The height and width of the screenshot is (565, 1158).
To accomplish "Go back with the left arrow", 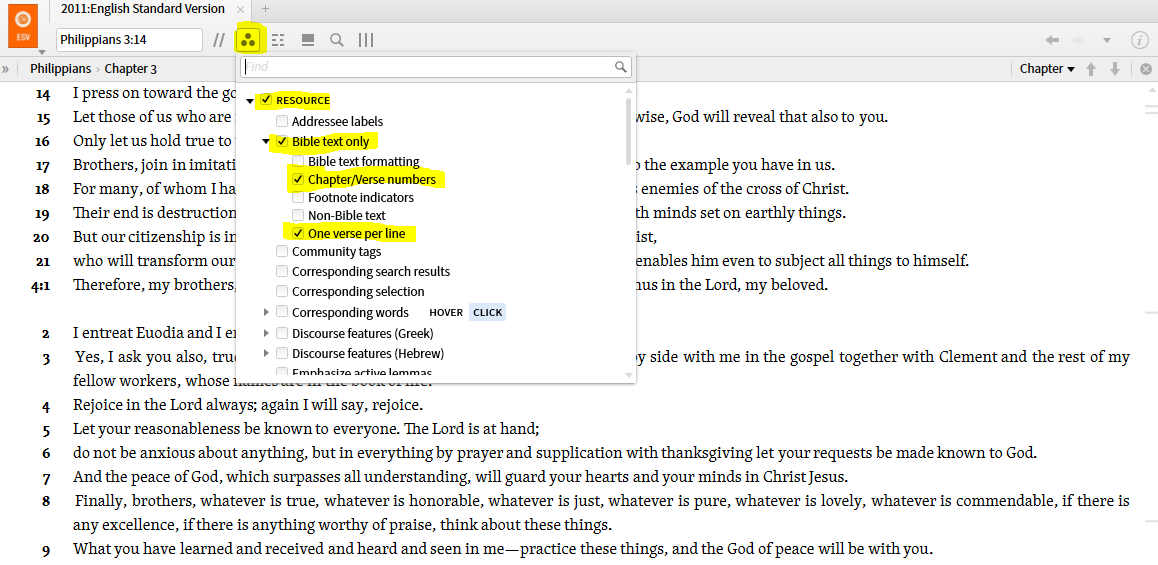I will pyautogui.click(x=1052, y=40).
